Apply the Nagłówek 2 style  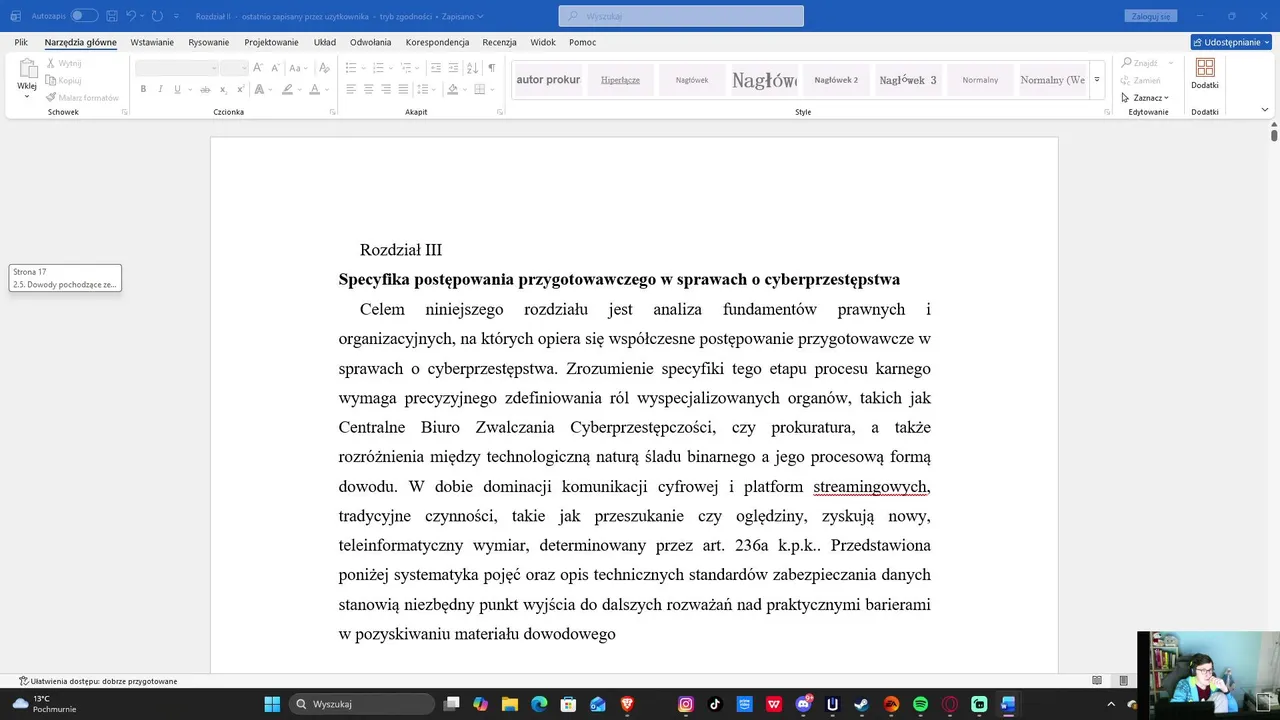point(836,80)
